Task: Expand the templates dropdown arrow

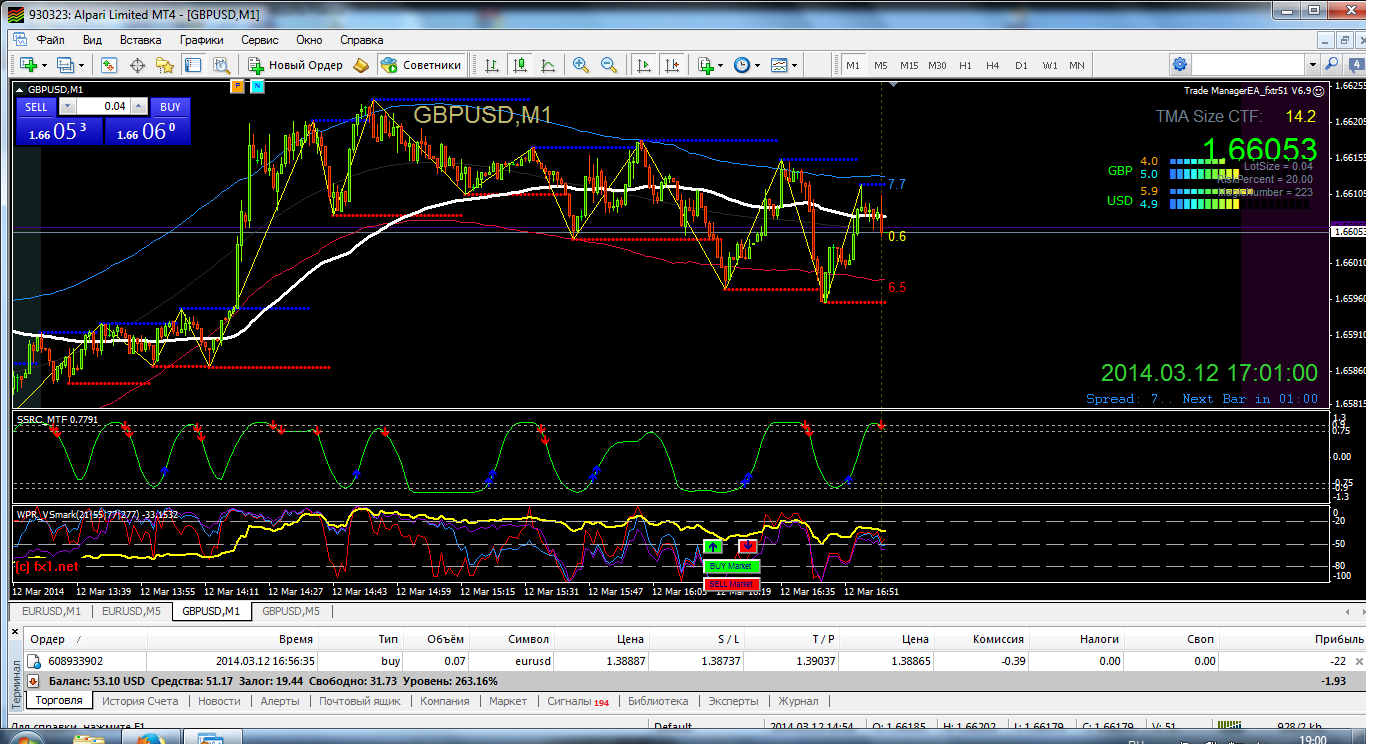Action: pyautogui.click(x=795, y=65)
